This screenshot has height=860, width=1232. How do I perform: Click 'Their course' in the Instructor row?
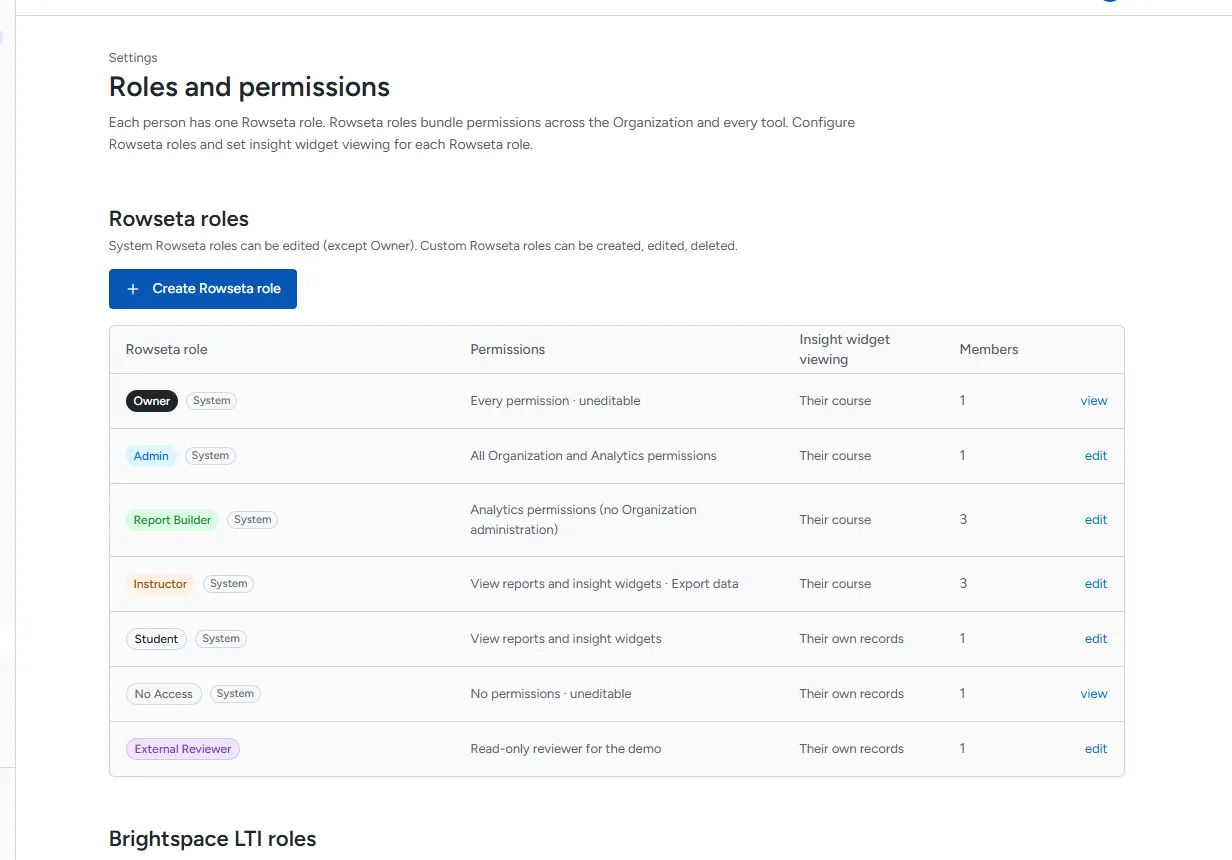835,584
